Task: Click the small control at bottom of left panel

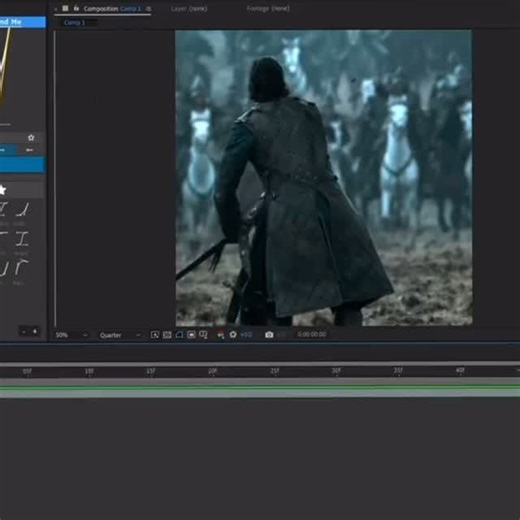Action: [x=29, y=331]
